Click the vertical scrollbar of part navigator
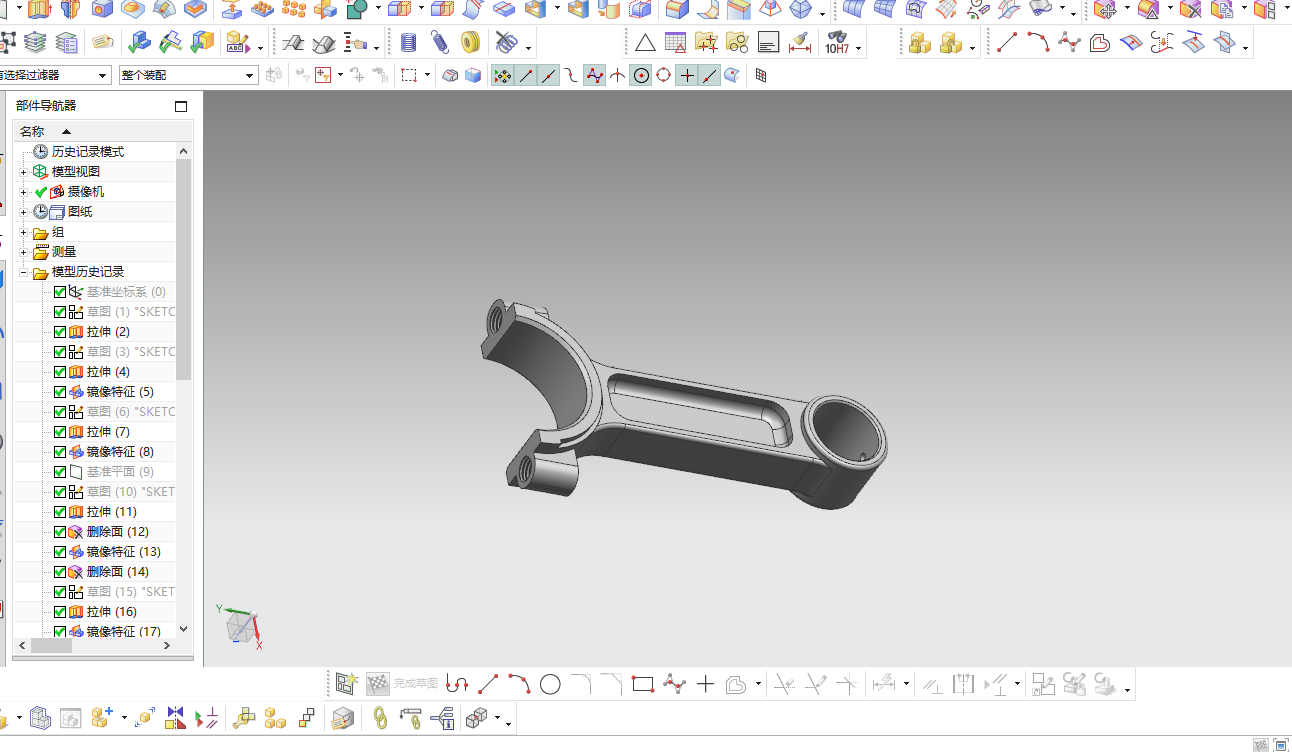 [183, 270]
